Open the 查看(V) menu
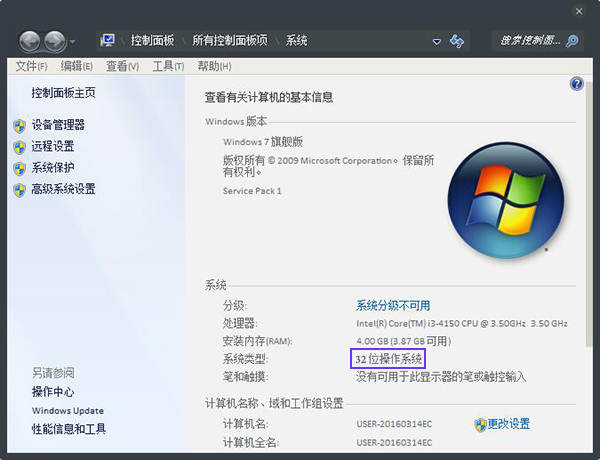 [122, 66]
